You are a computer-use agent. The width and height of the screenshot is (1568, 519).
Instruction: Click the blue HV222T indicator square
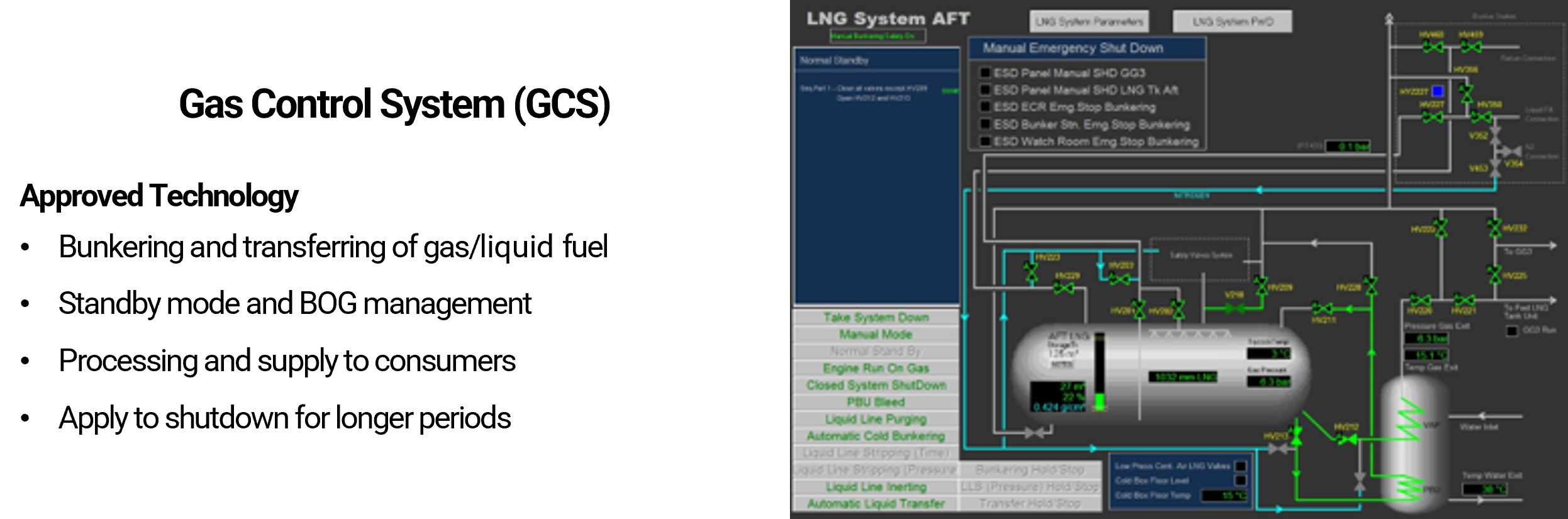point(1437,92)
